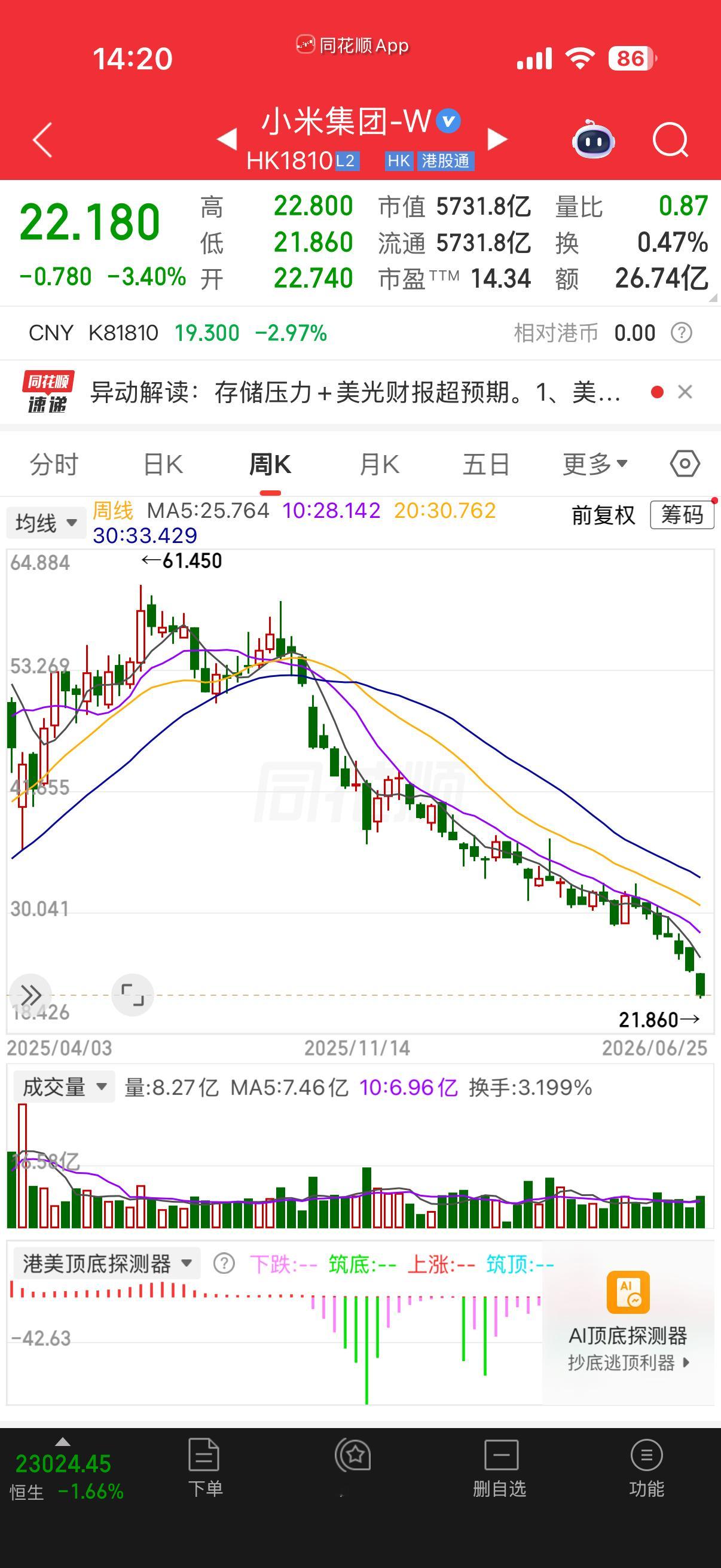Open the 筹码 chip distribution button
The width and height of the screenshot is (721, 1568).
[682, 515]
